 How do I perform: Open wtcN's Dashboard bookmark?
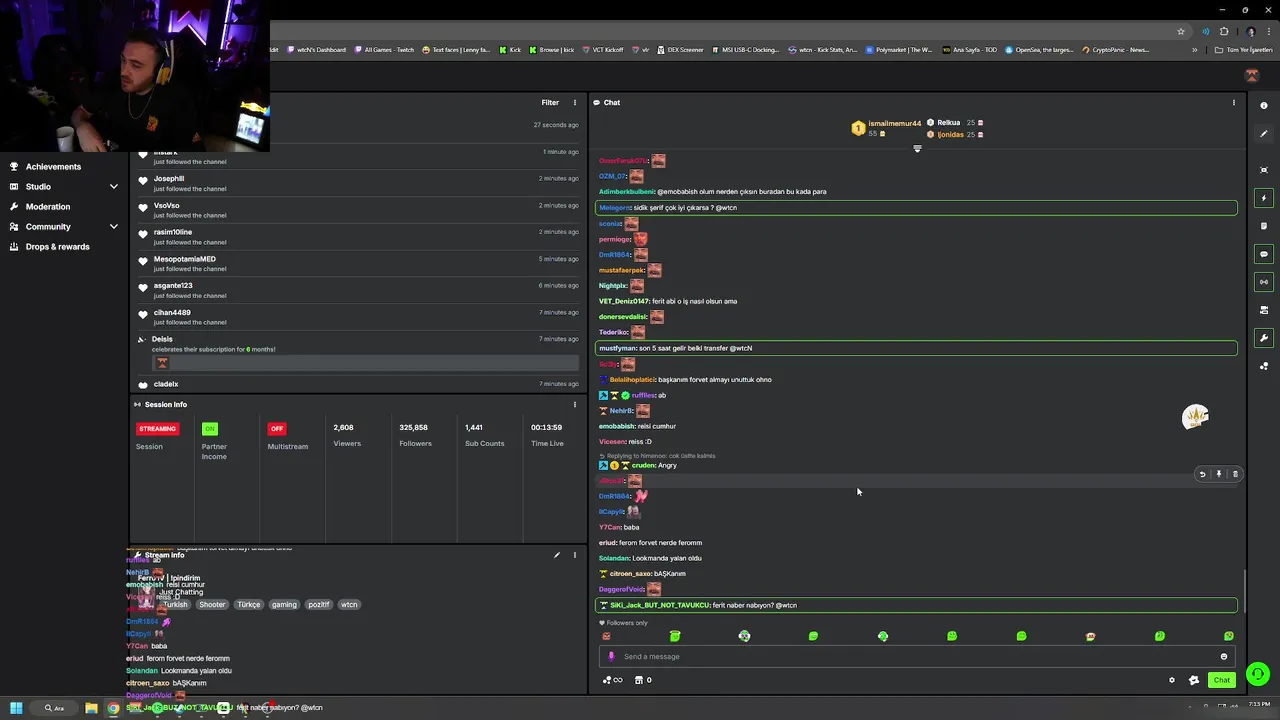click(x=316, y=49)
